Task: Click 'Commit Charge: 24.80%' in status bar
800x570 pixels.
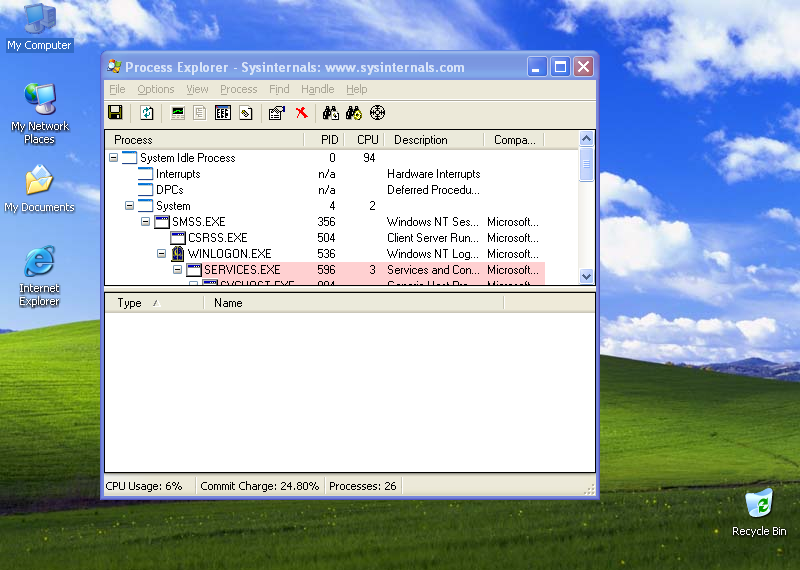Action: pyautogui.click(x=259, y=486)
